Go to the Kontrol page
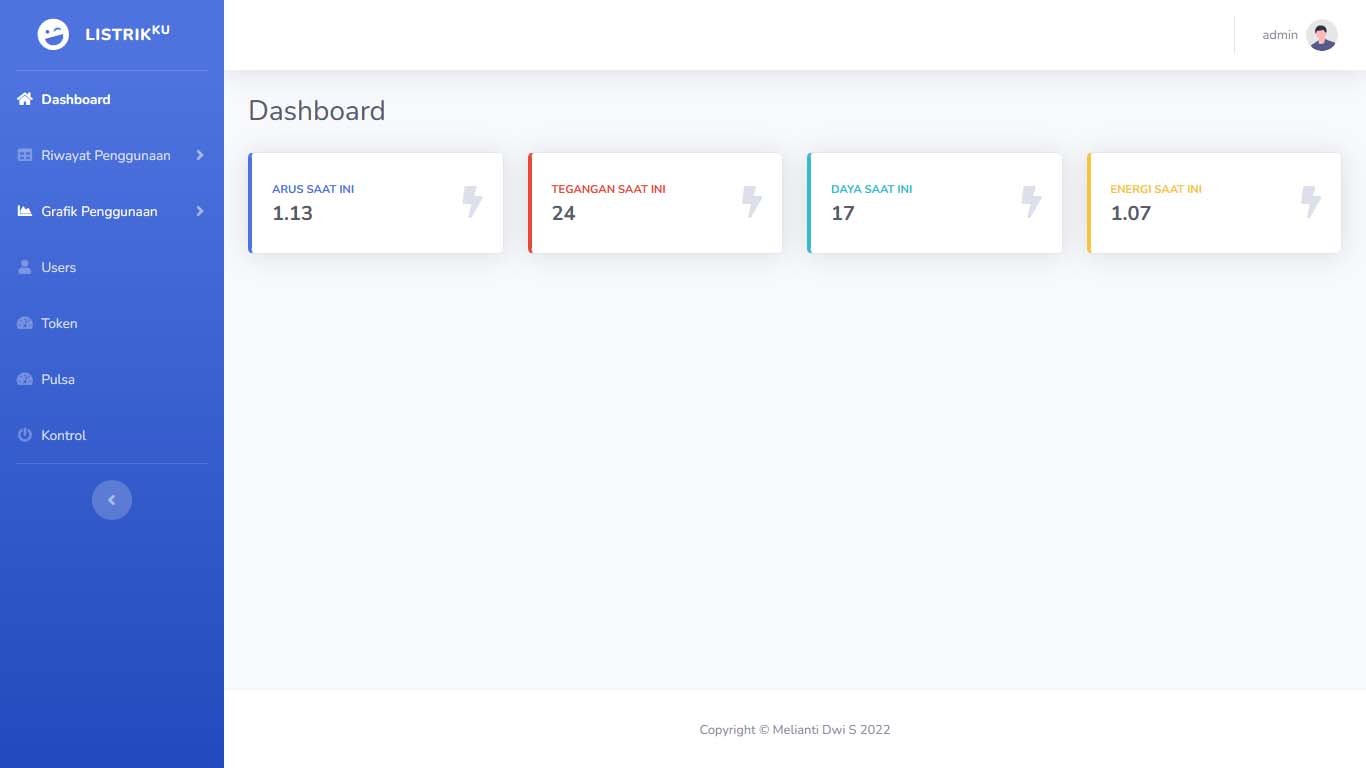This screenshot has width=1366, height=768. (x=64, y=435)
